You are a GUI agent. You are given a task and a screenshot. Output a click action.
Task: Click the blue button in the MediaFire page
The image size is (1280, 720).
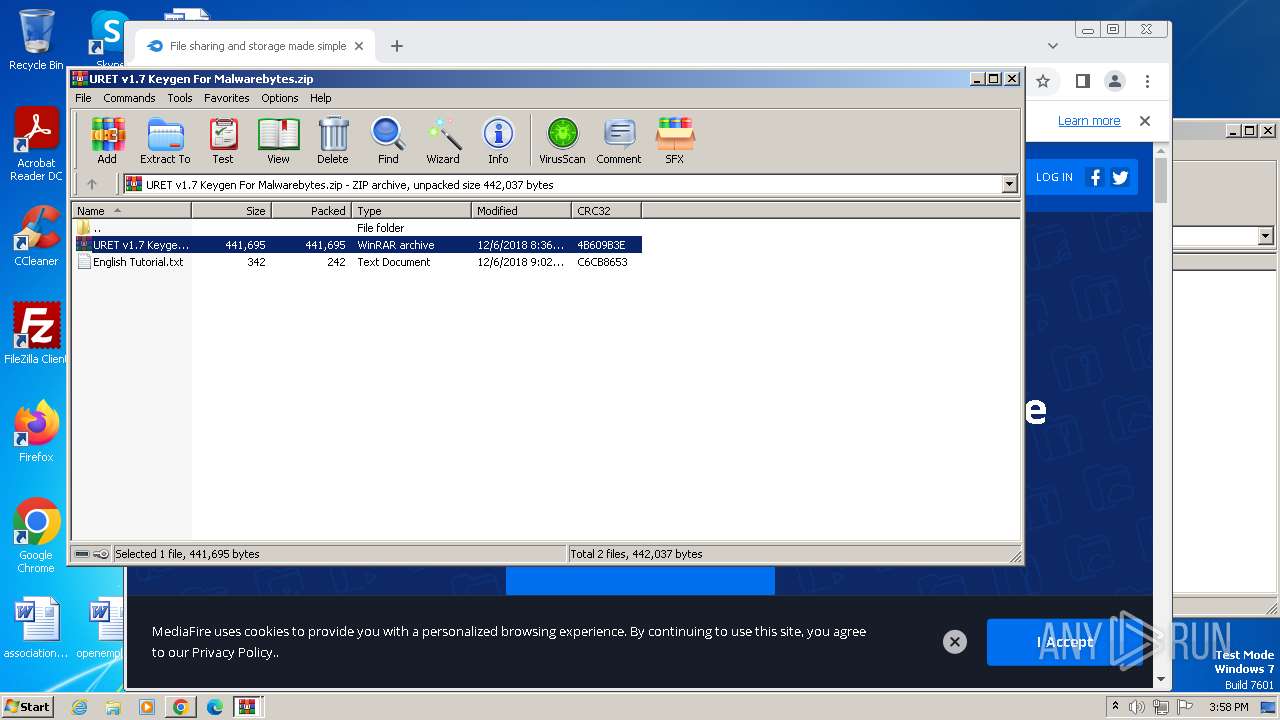640,581
